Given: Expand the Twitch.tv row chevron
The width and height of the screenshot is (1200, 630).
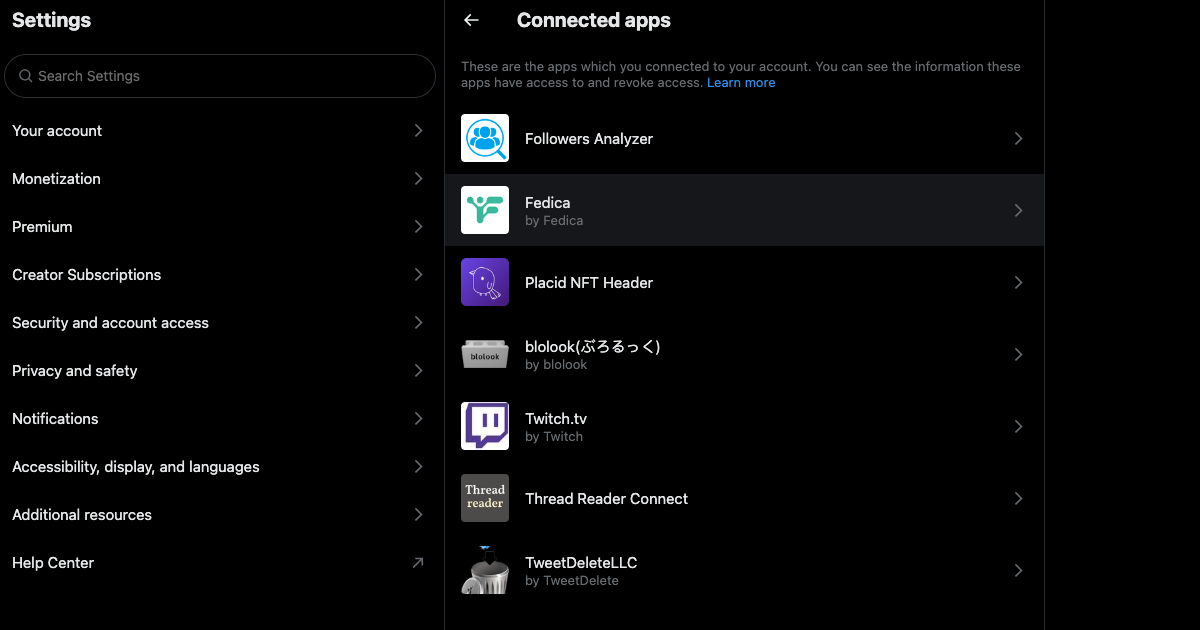Looking at the screenshot, I should pos(1018,427).
